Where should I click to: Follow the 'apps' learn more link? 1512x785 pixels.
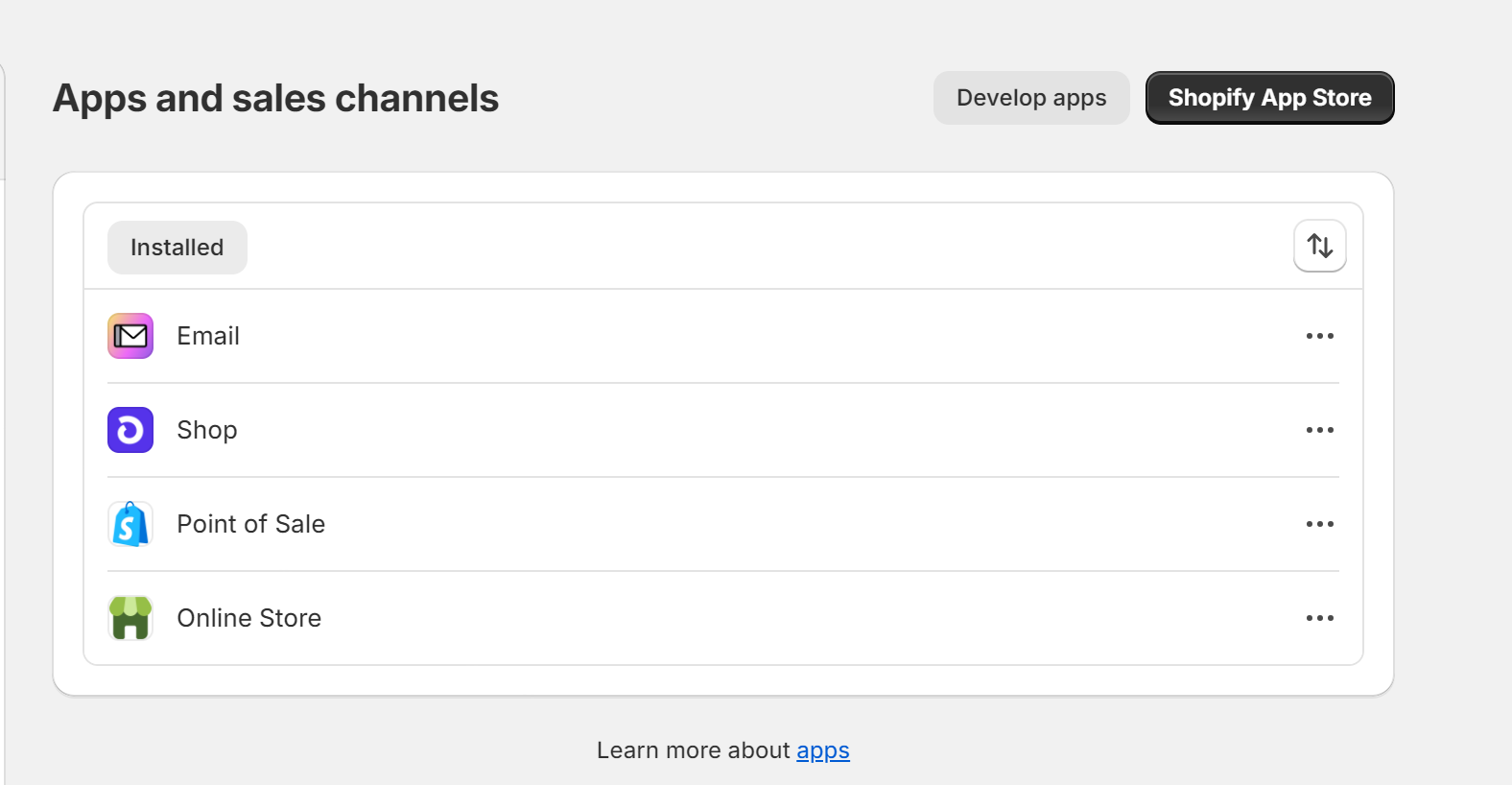pos(823,750)
